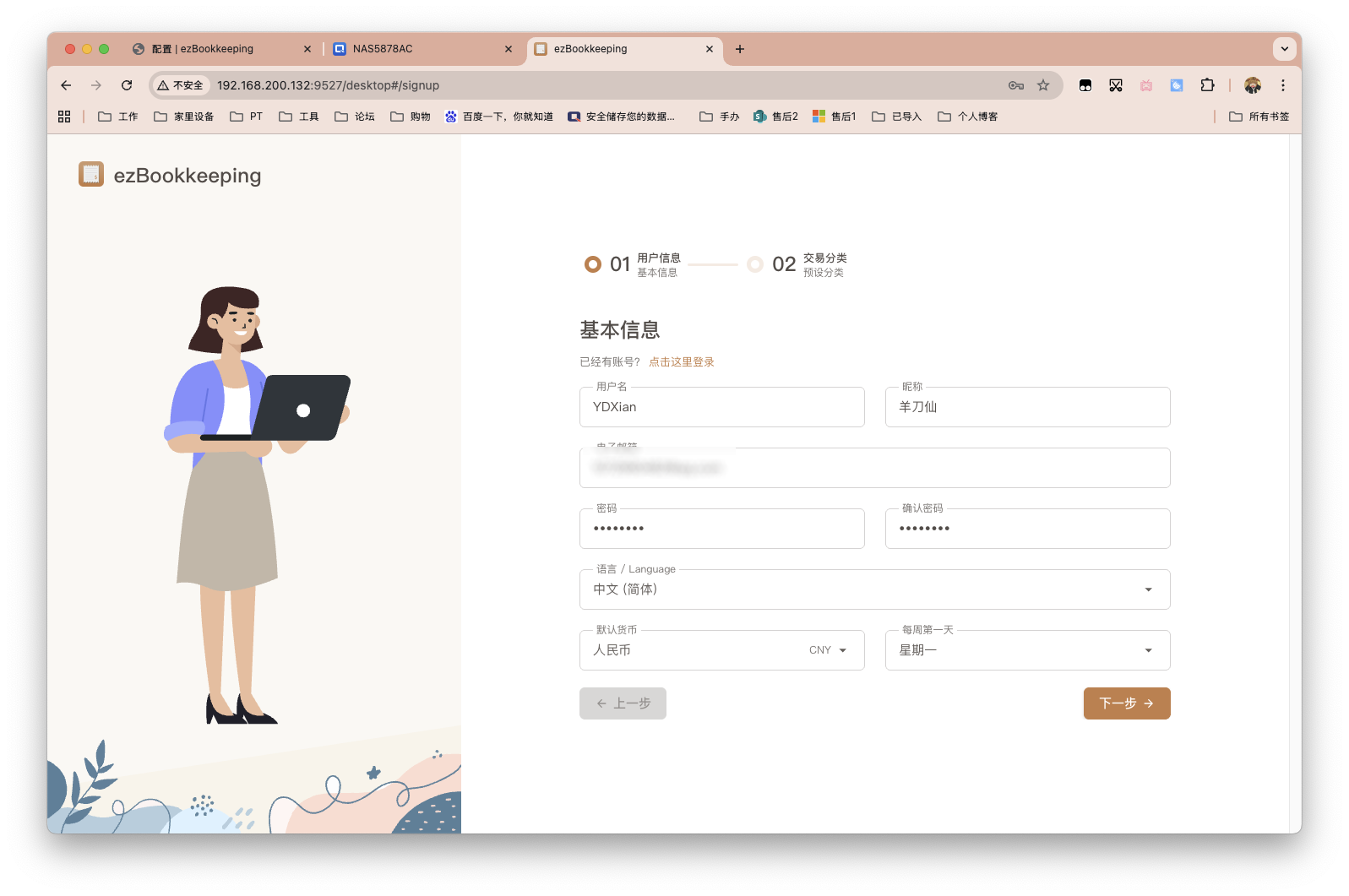Open the 个人博客 bookmark folder
This screenshot has height=896, width=1349.
pyautogui.click(x=968, y=117)
